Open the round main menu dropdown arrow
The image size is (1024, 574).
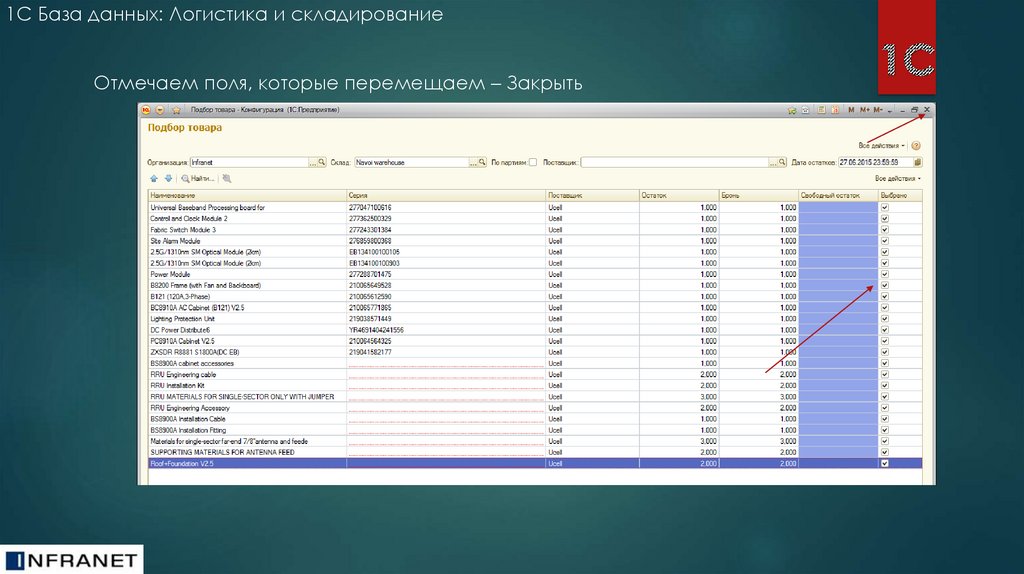tap(160, 109)
